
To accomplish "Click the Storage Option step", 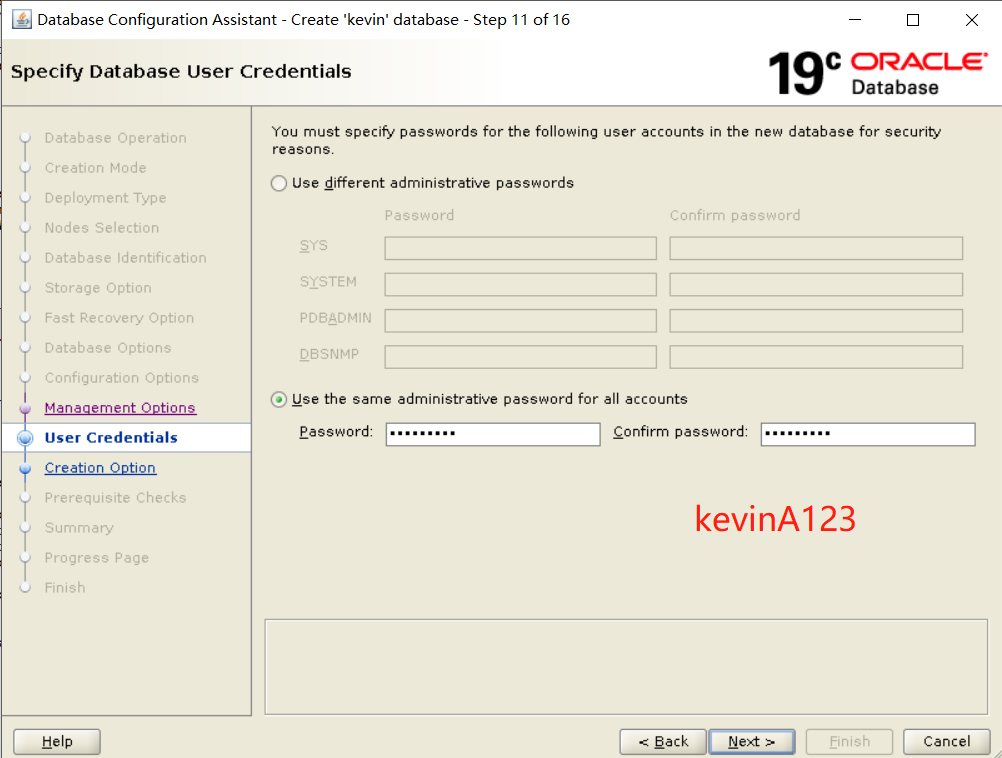I will [98, 288].
